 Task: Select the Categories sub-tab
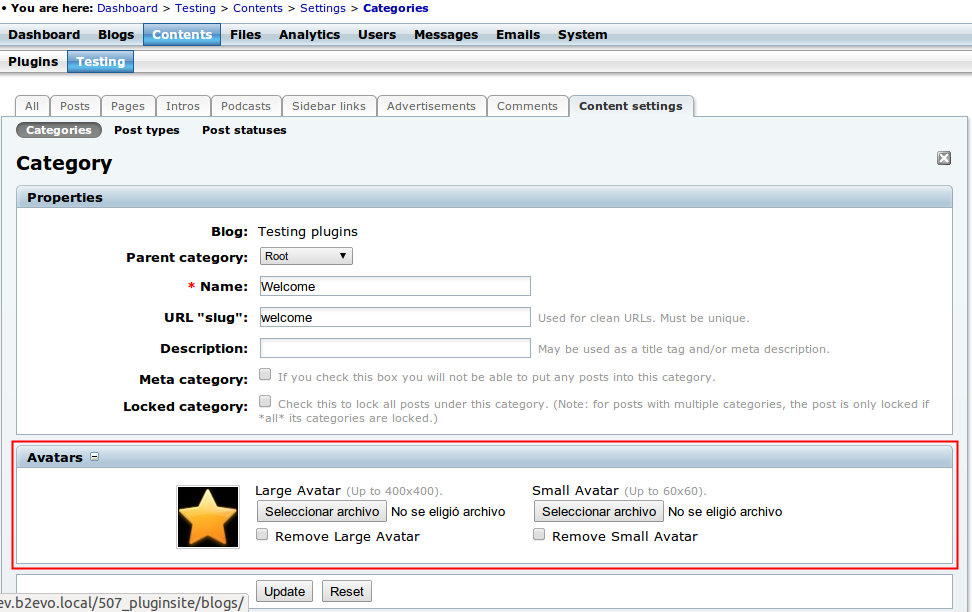(x=59, y=130)
